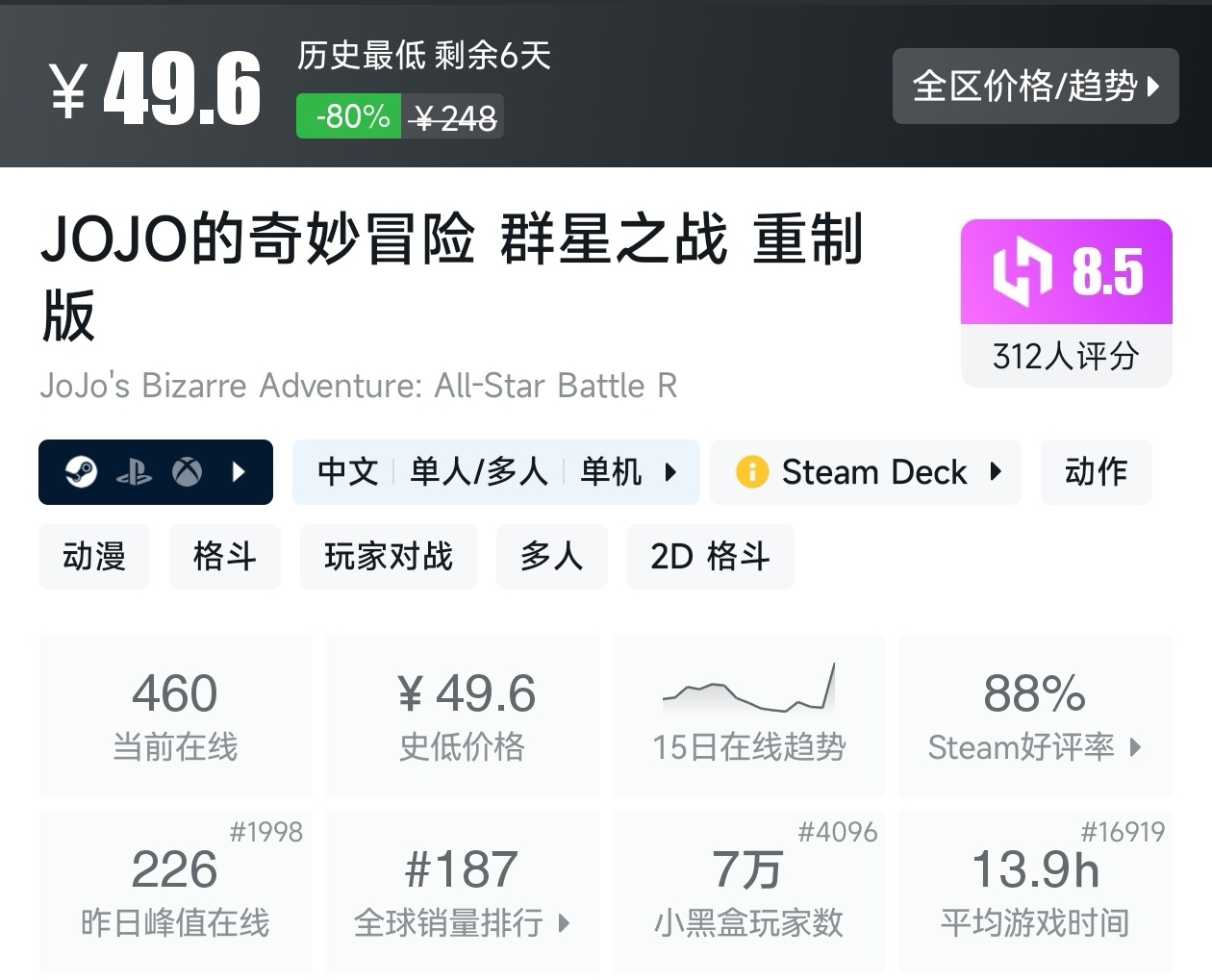Click the Steam platform icon

tap(81, 472)
